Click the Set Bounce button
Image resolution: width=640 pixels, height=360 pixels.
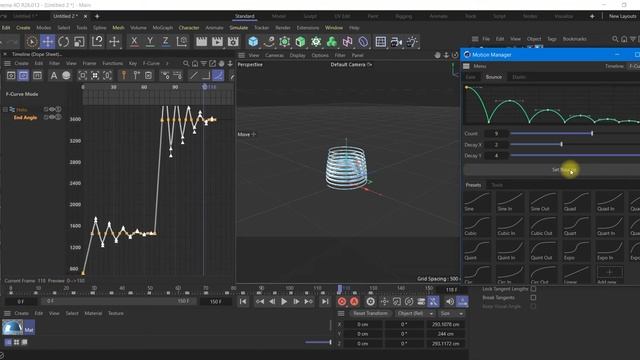(x=552, y=170)
